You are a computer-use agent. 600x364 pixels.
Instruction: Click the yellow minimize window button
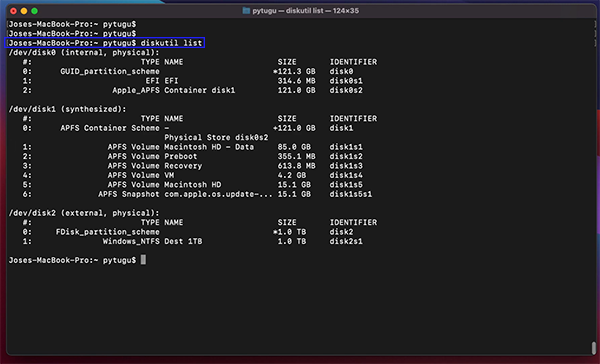click(24, 11)
